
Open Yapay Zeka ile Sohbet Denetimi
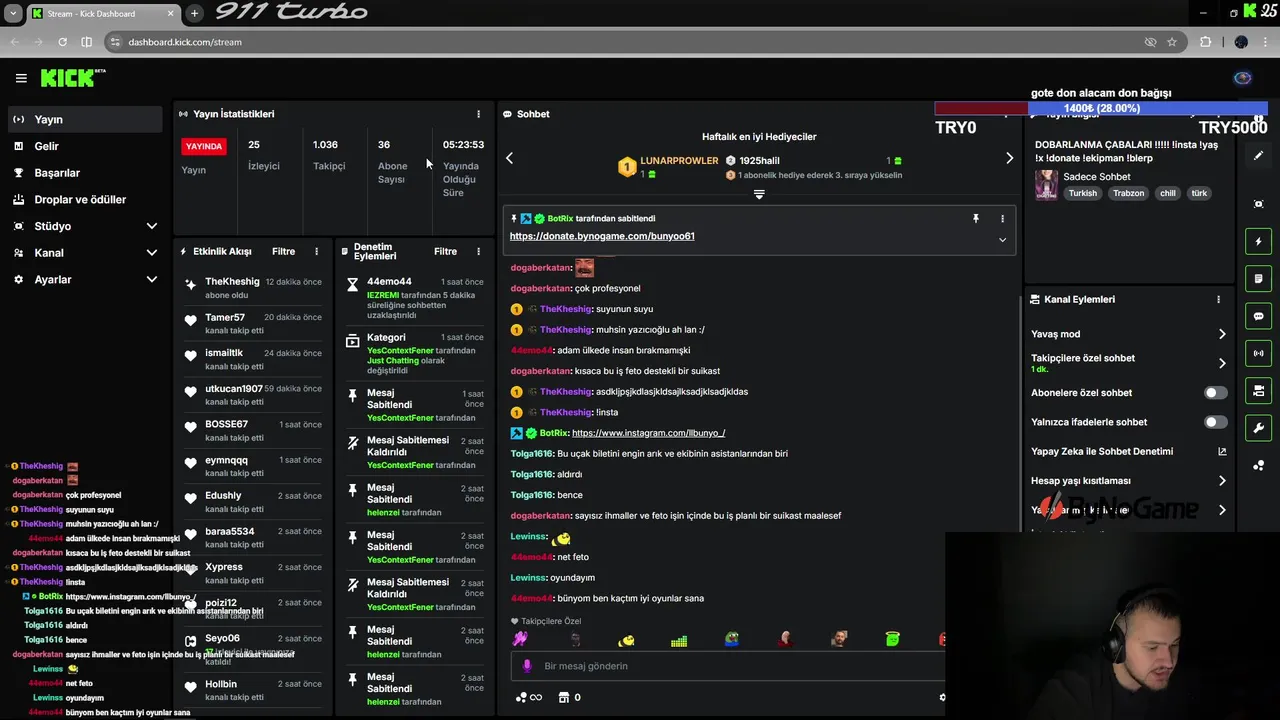[x=1128, y=451]
